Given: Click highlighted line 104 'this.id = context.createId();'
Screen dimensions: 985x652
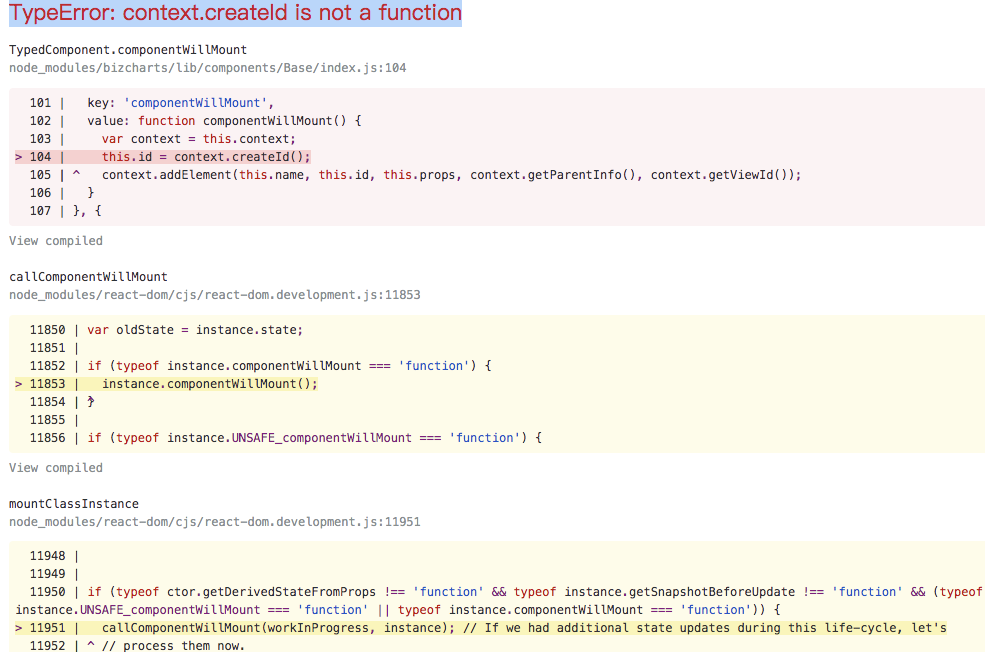Looking at the screenshot, I should [163, 157].
